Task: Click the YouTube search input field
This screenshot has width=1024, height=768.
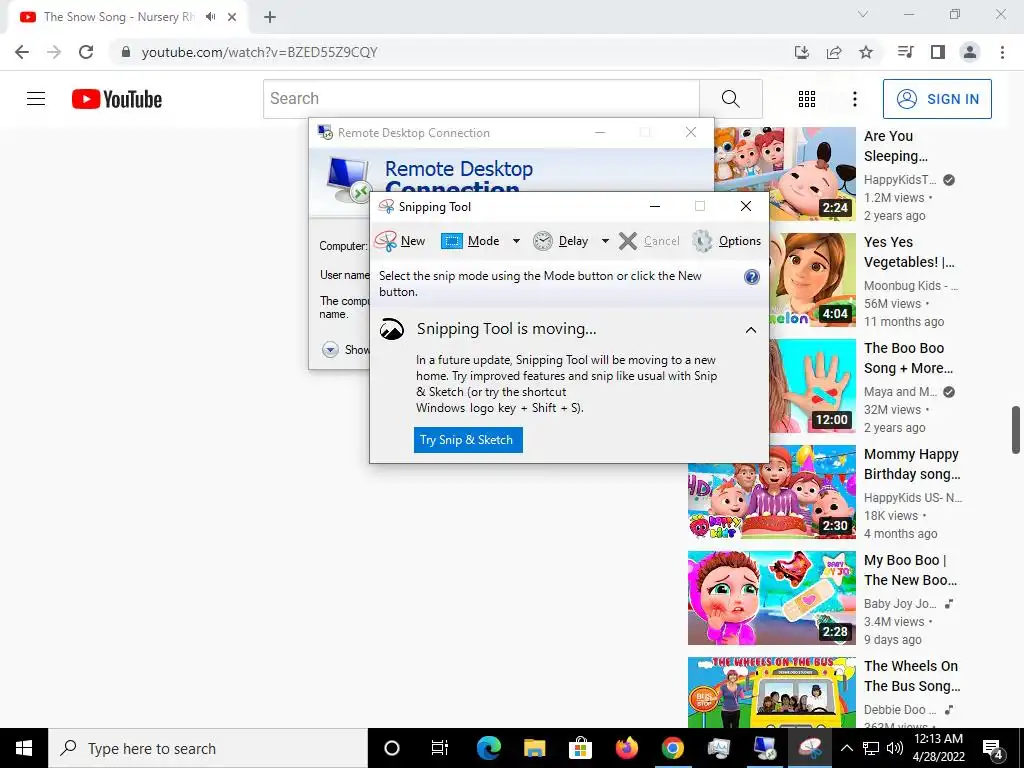Action: point(481,99)
